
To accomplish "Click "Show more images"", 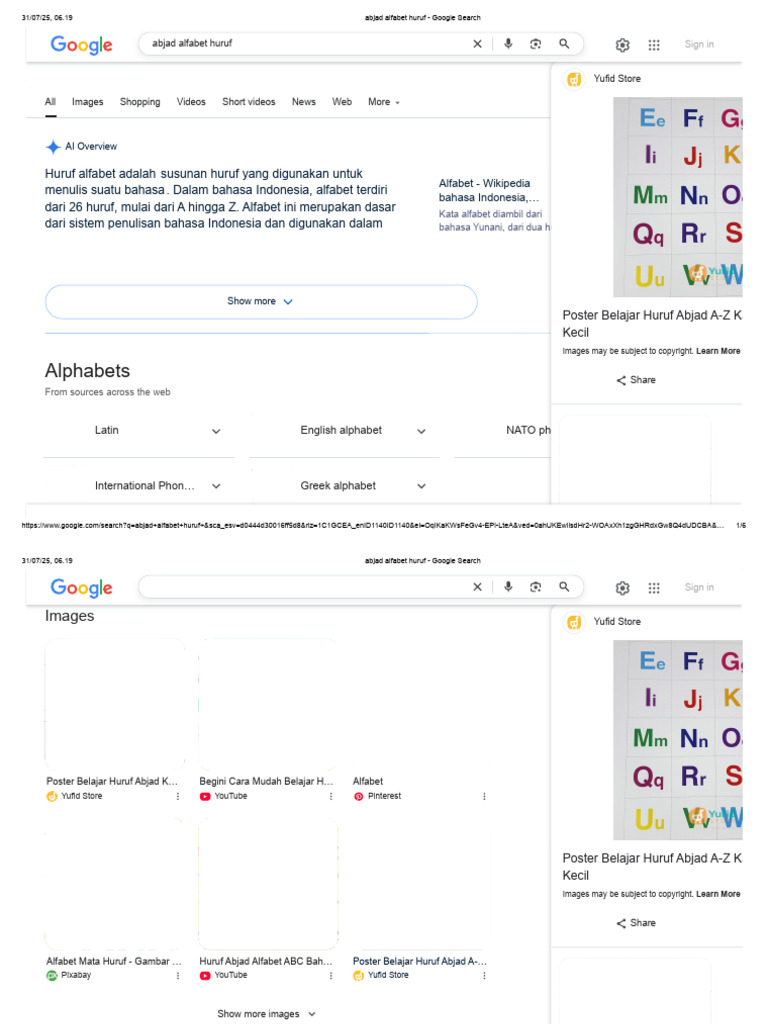I will (266, 1014).
